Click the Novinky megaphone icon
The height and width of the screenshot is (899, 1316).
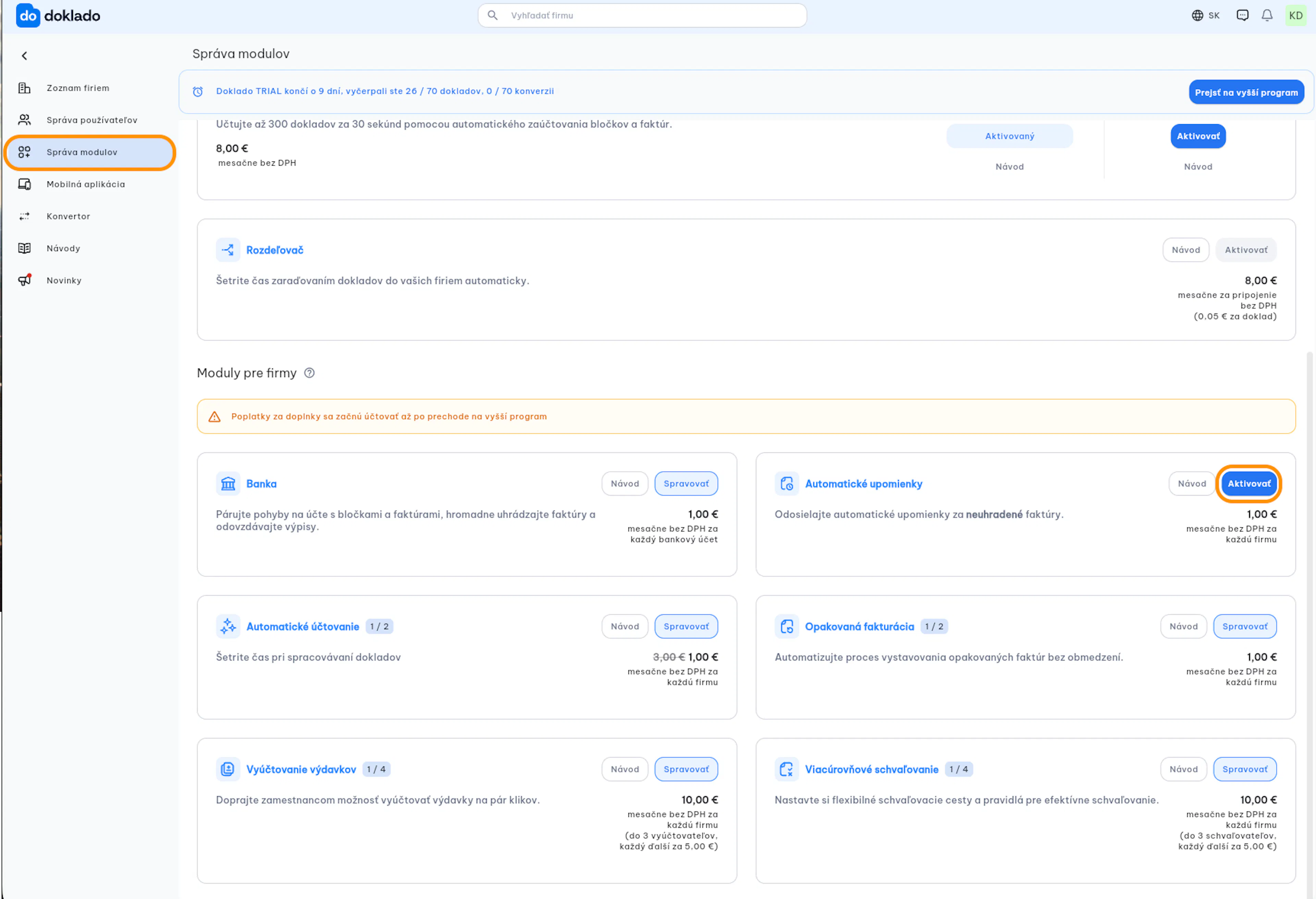click(24, 280)
